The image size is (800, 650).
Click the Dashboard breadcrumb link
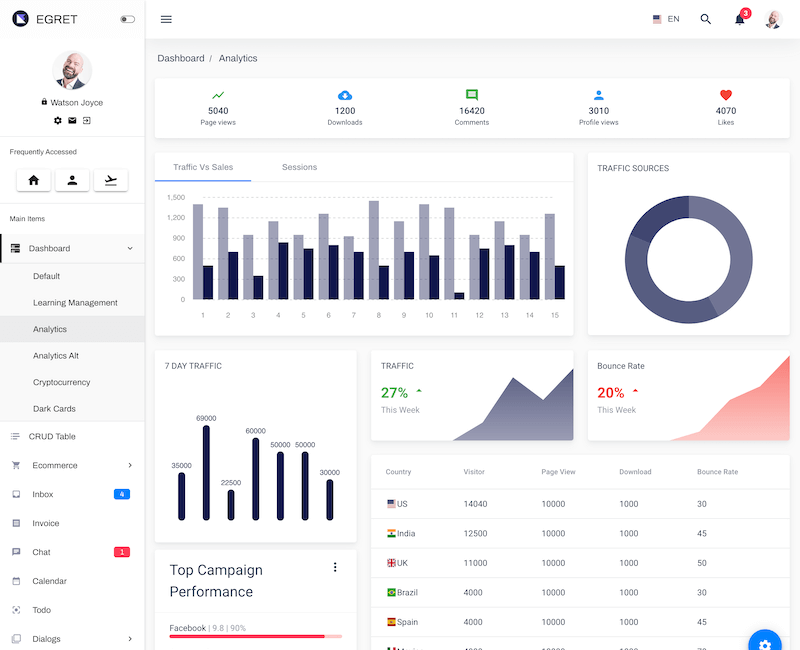(181, 59)
